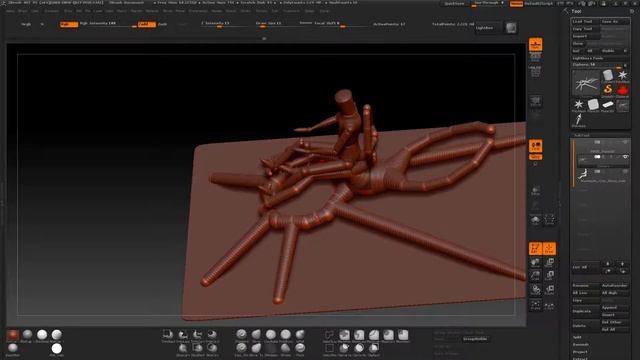Toggle the orange Zadd button
This screenshot has width=640, height=360.
click(x=147, y=24)
